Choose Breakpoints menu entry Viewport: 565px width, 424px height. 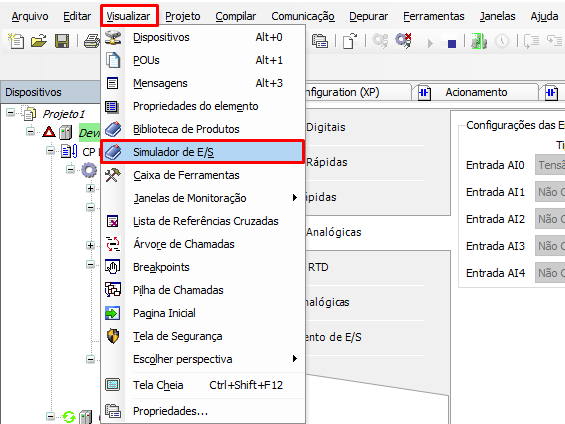203,267
